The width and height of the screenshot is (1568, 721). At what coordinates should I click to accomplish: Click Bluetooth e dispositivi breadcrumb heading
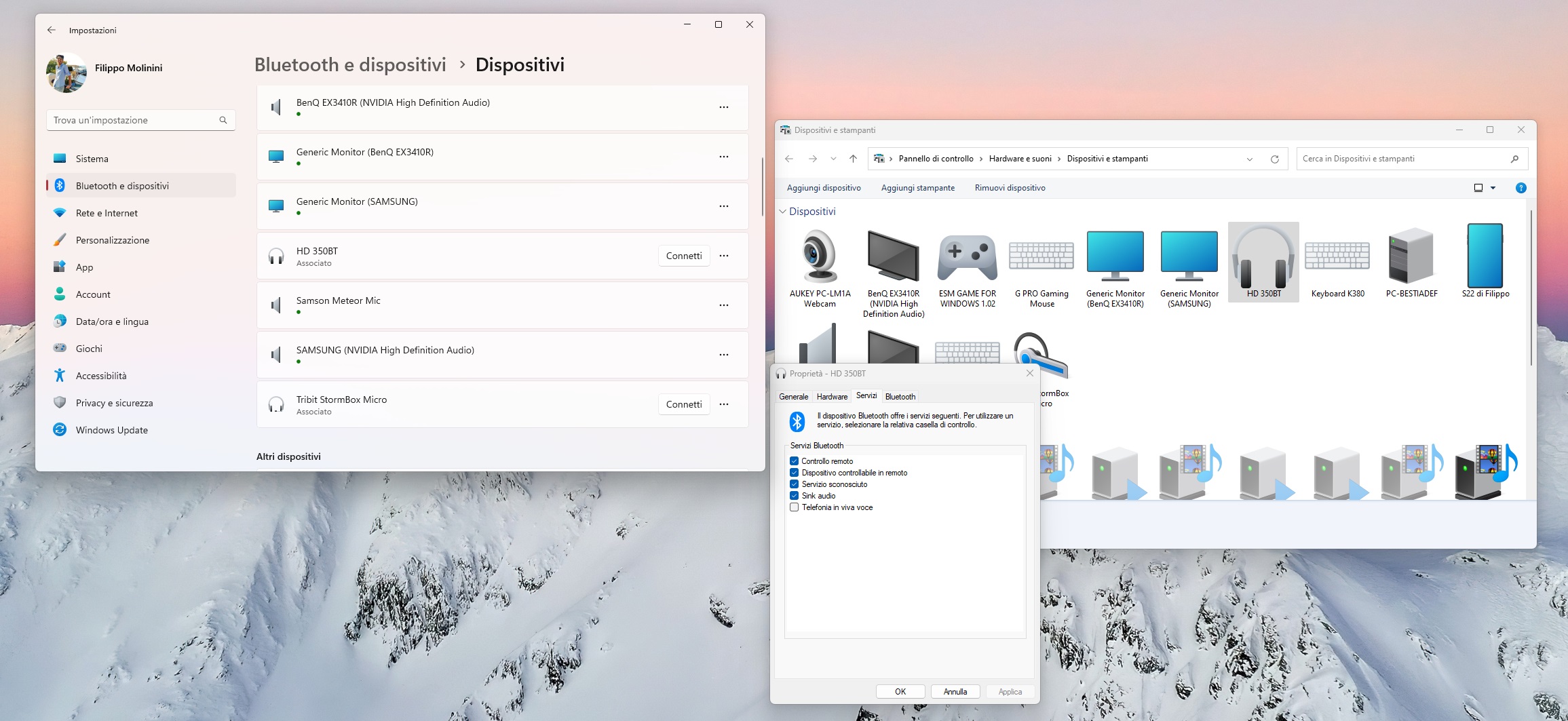point(350,65)
